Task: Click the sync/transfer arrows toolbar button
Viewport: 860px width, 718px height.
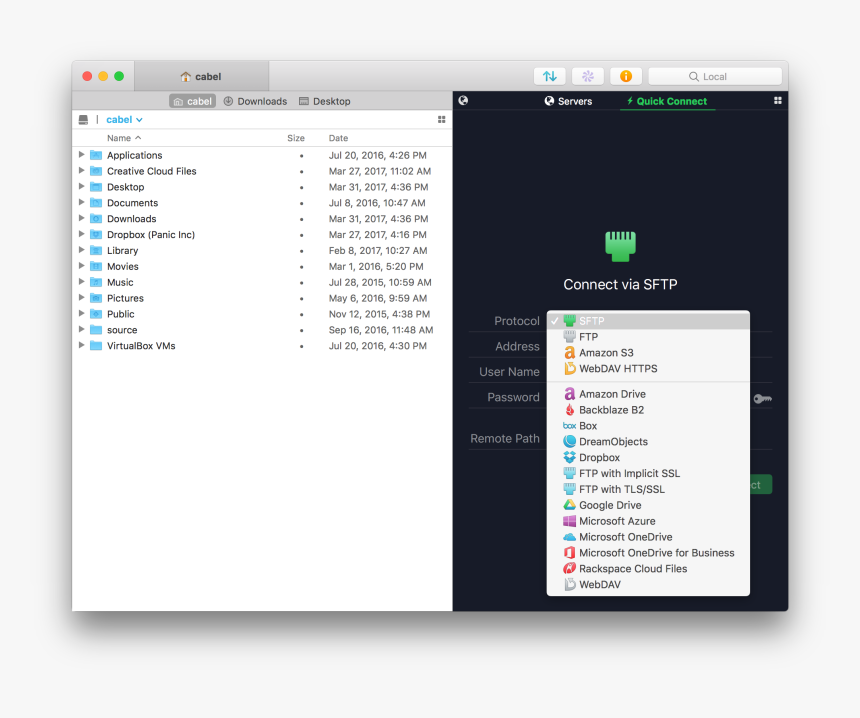Action: (x=550, y=76)
